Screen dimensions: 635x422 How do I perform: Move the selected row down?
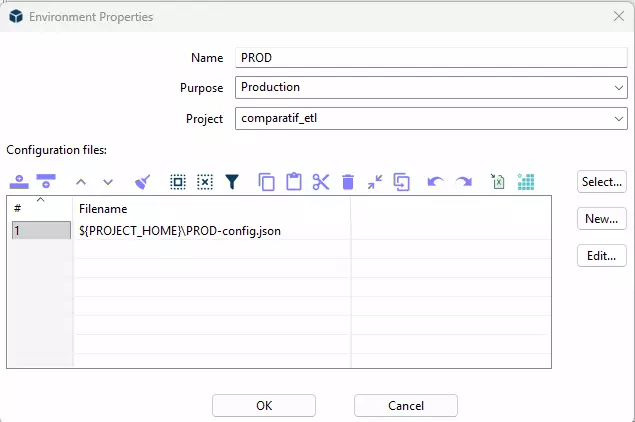[108, 182]
